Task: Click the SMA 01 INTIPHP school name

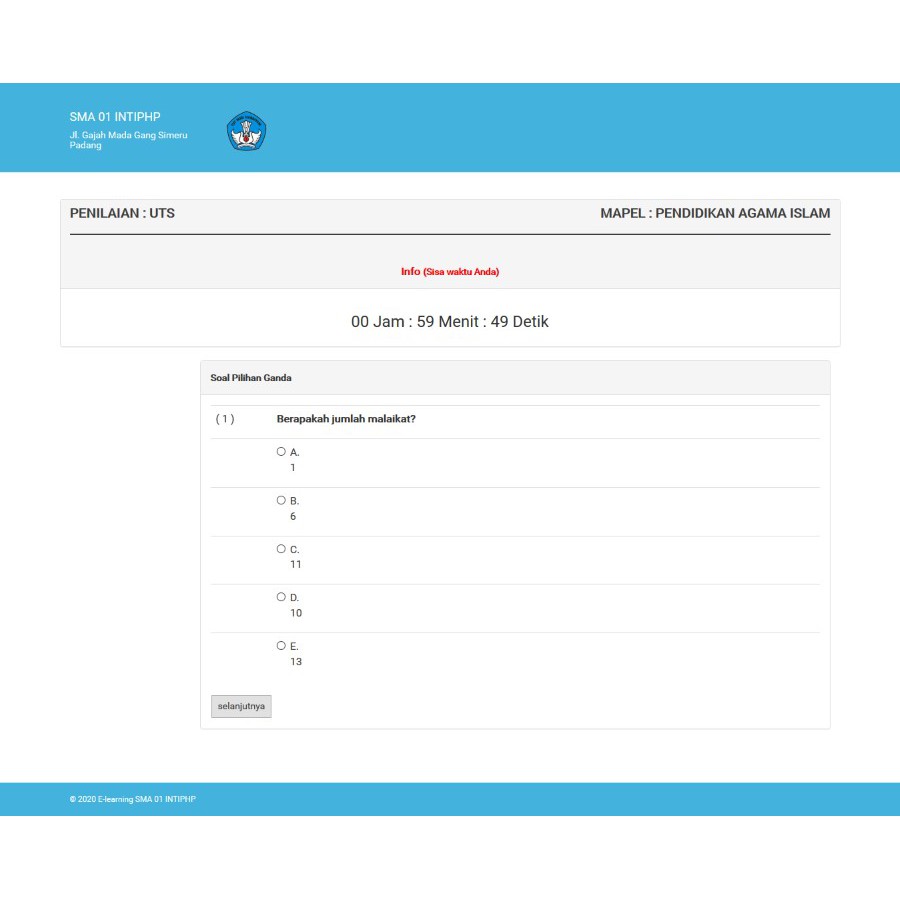Action: [114, 117]
